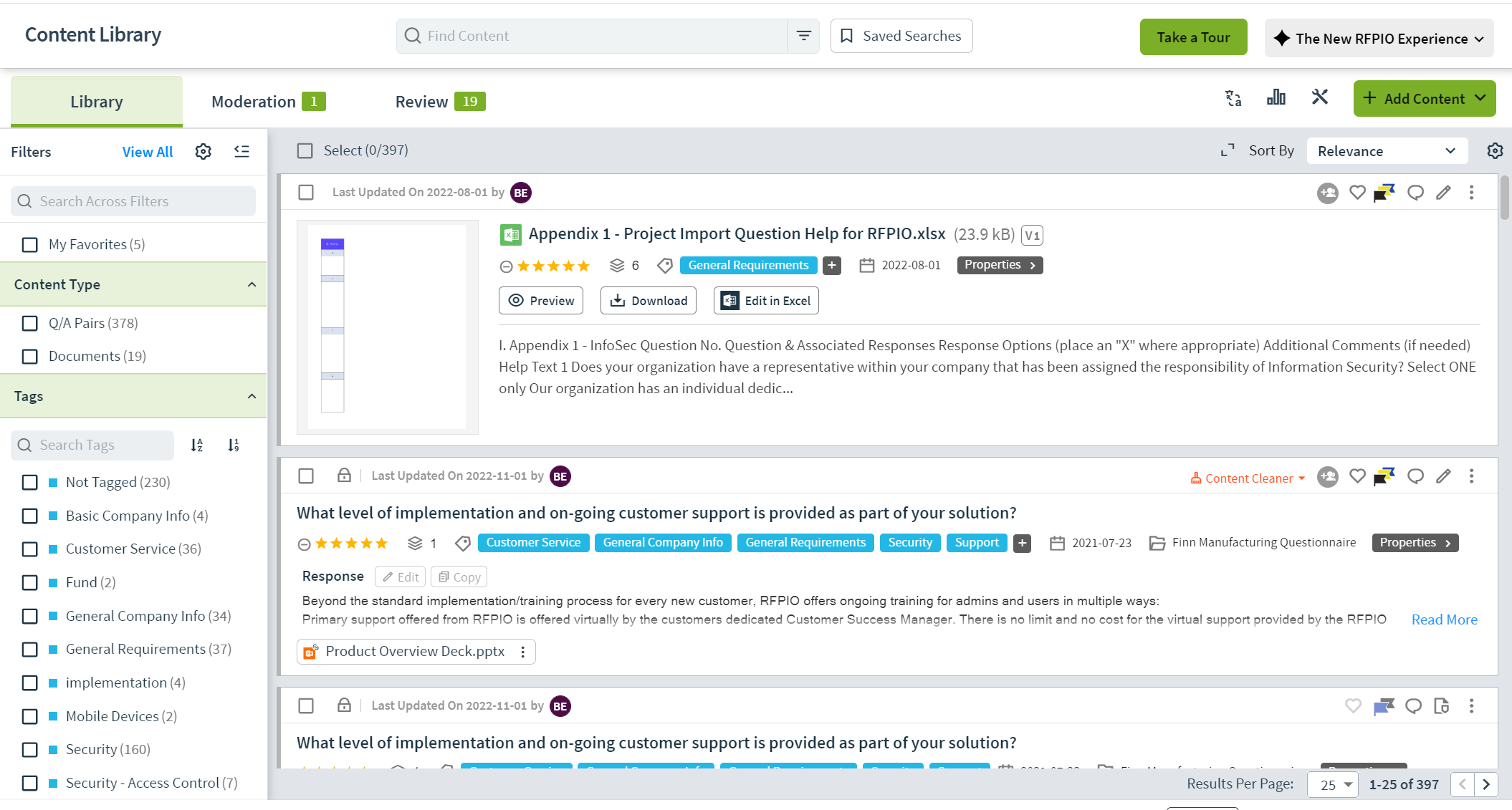The height and width of the screenshot is (810, 1512).
Task: Copy the response text
Action: click(459, 577)
